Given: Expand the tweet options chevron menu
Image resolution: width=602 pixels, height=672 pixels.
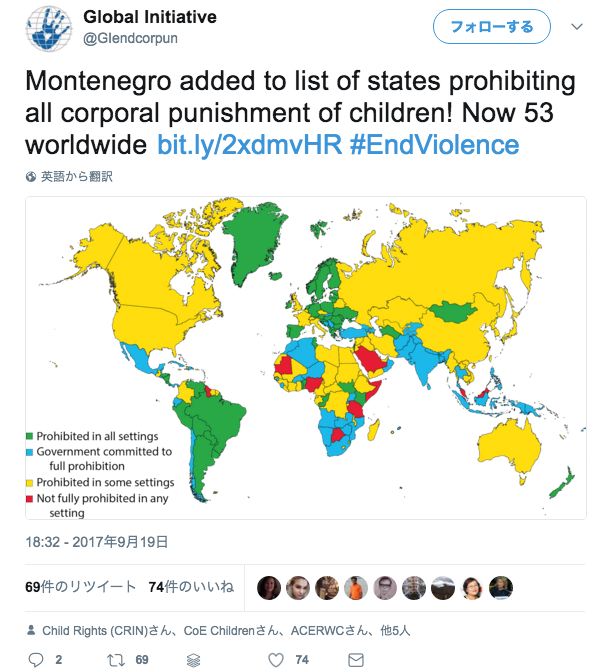Looking at the screenshot, I should pos(576,26).
